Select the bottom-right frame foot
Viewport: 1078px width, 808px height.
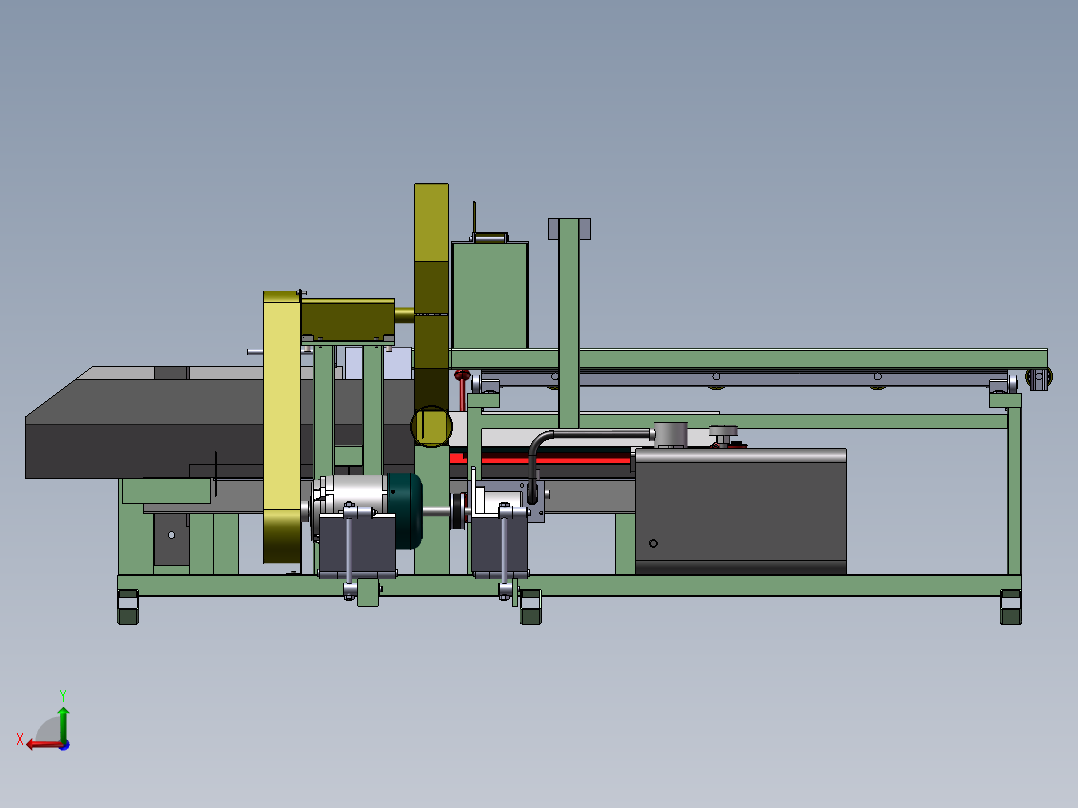click(x=1011, y=607)
